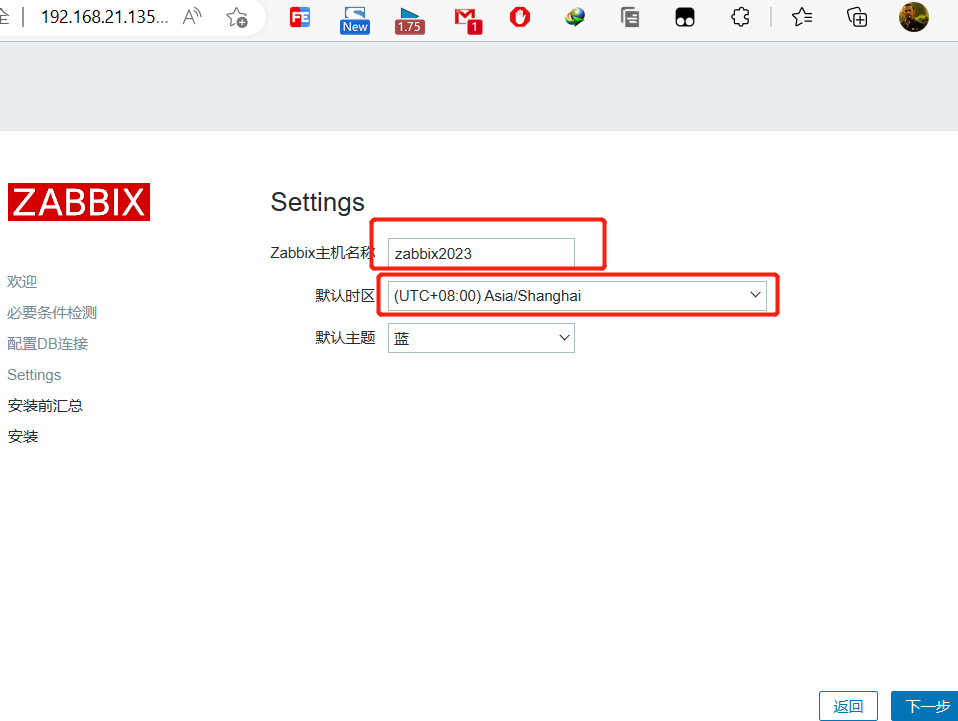The width and height of the screenshot is (958, 721).
Task: Open the Gmail checker extension icon
Action: (468, 20)
